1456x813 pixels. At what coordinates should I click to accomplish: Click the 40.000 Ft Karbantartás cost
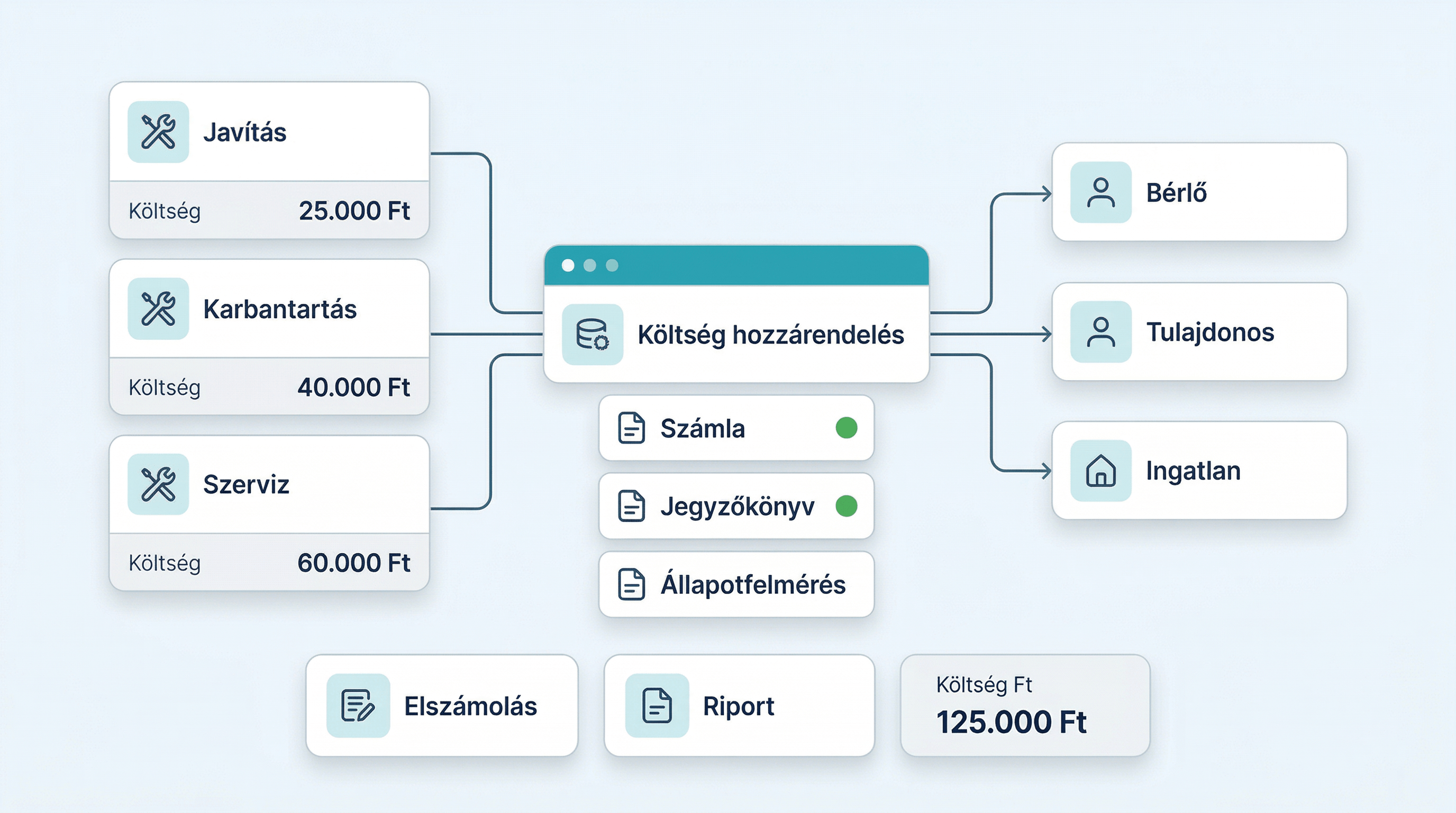(x=354, y=387)
